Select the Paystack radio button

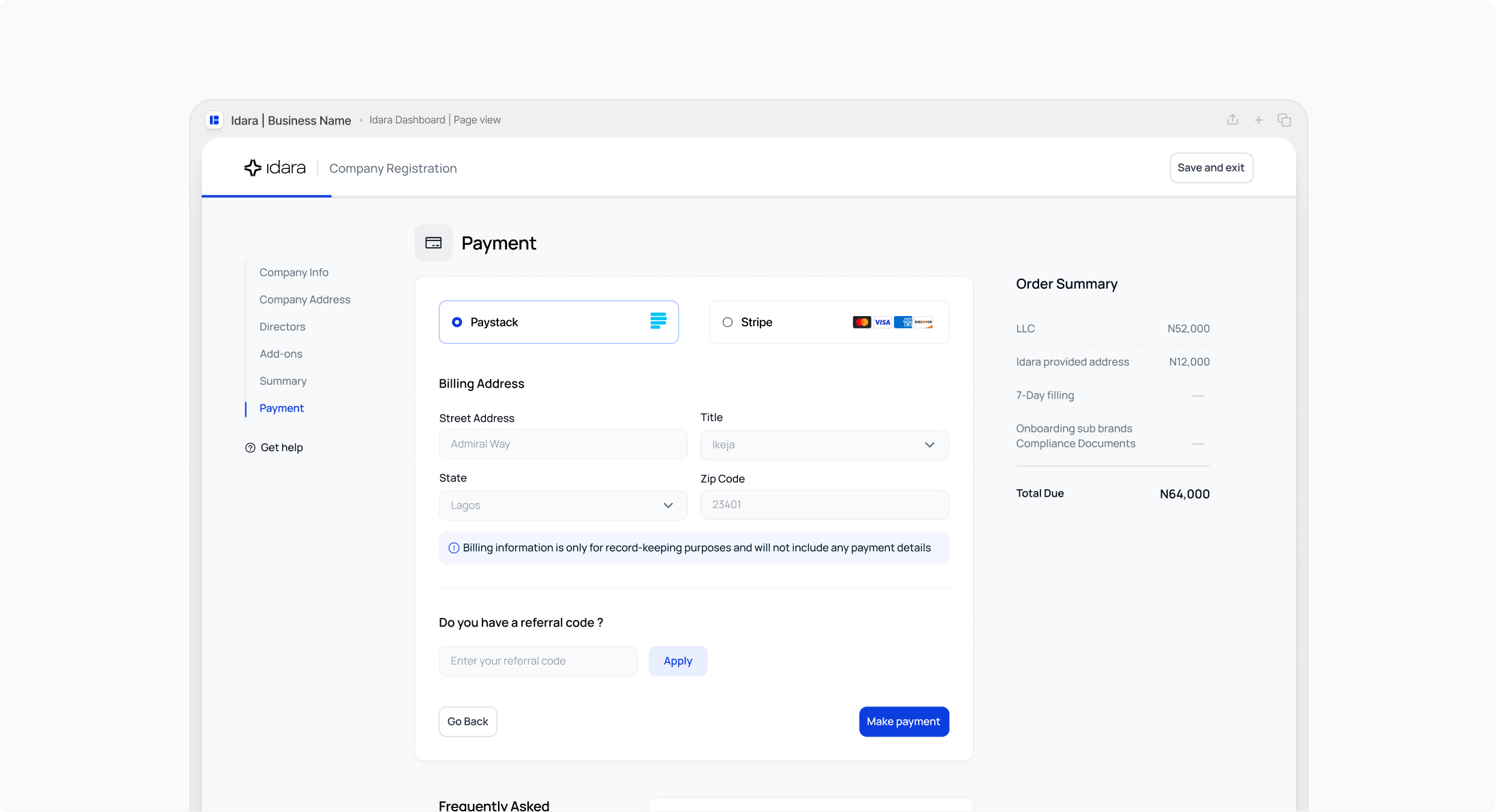coord(457,322)
